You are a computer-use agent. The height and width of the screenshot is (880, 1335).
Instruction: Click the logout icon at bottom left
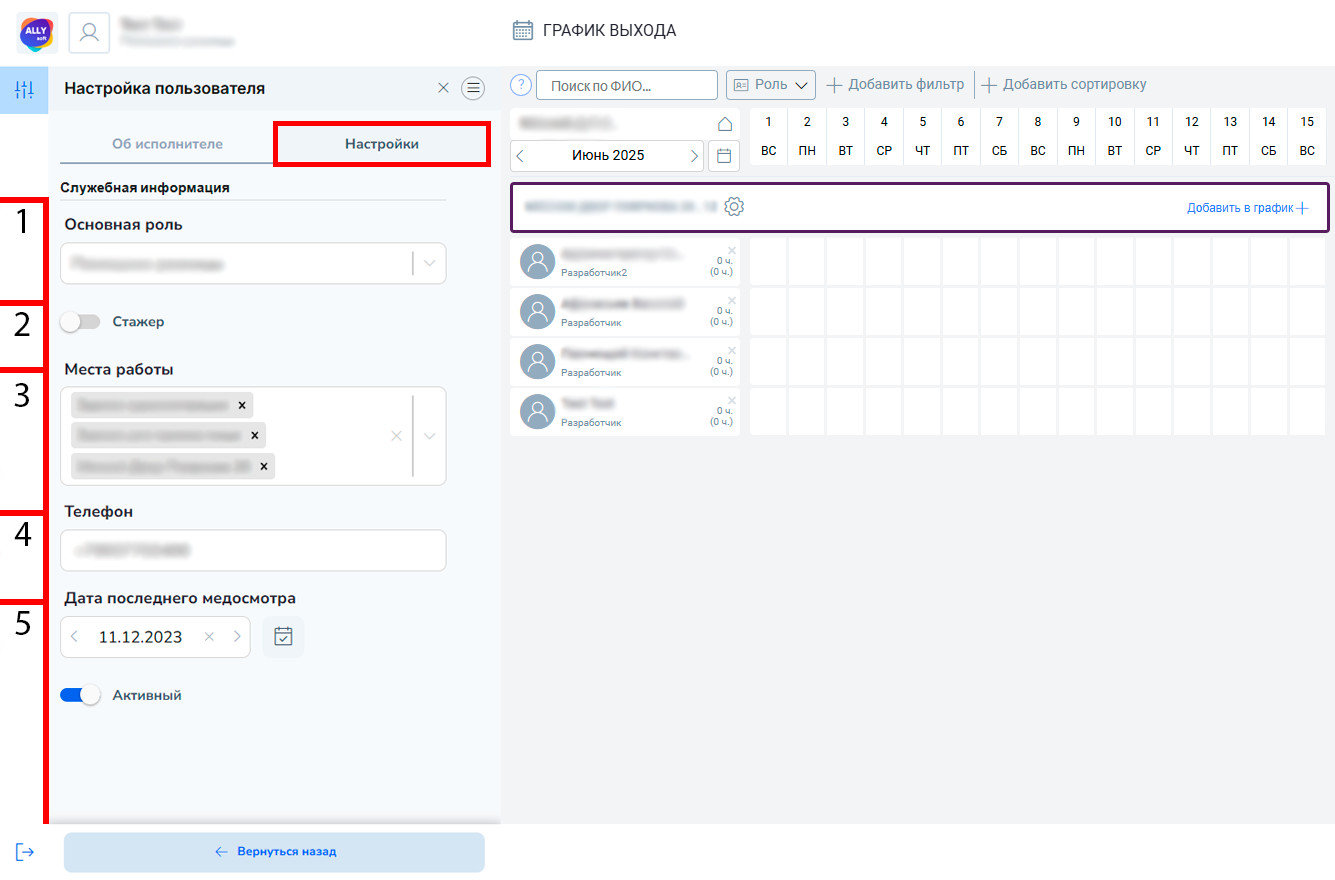[x=25, y=852]
